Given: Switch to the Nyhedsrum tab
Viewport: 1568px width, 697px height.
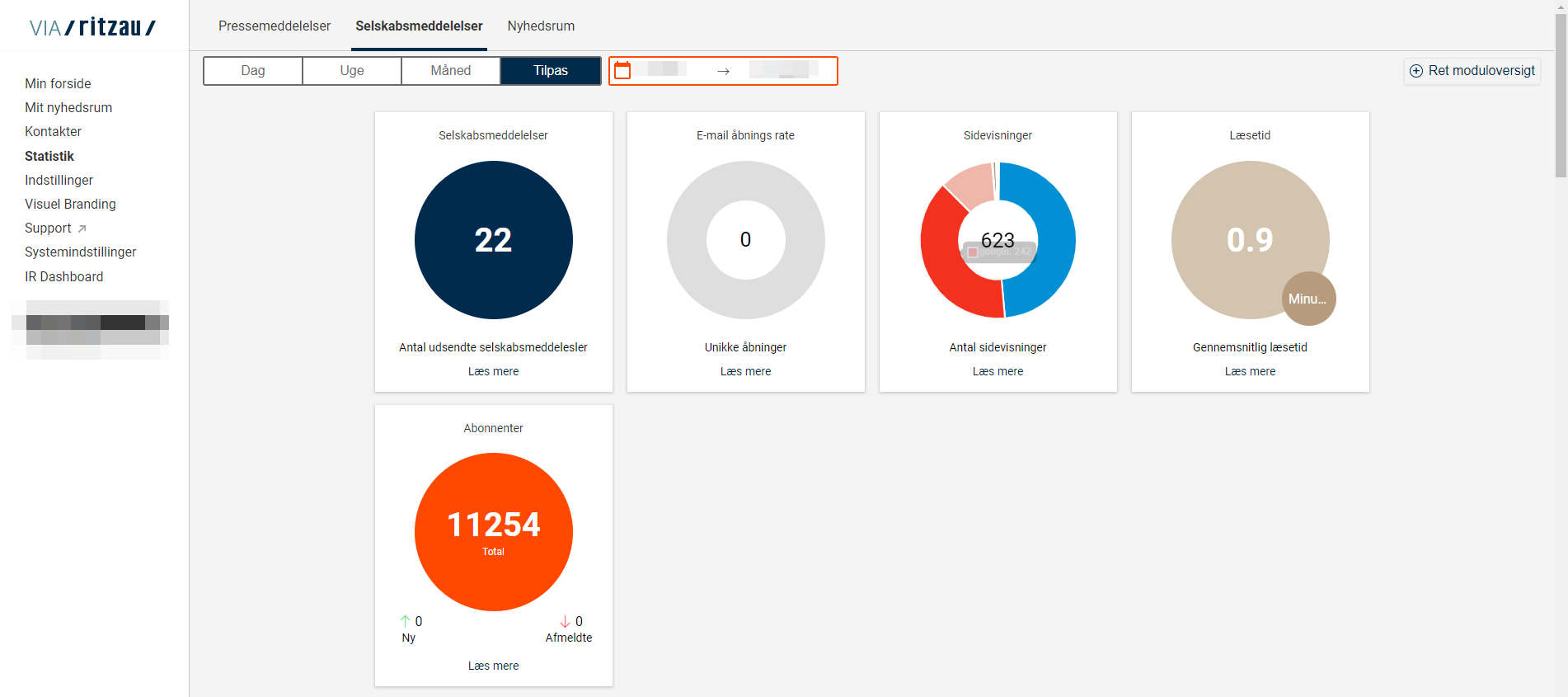Looking at the screenshot, I should [x=541, y=26].
